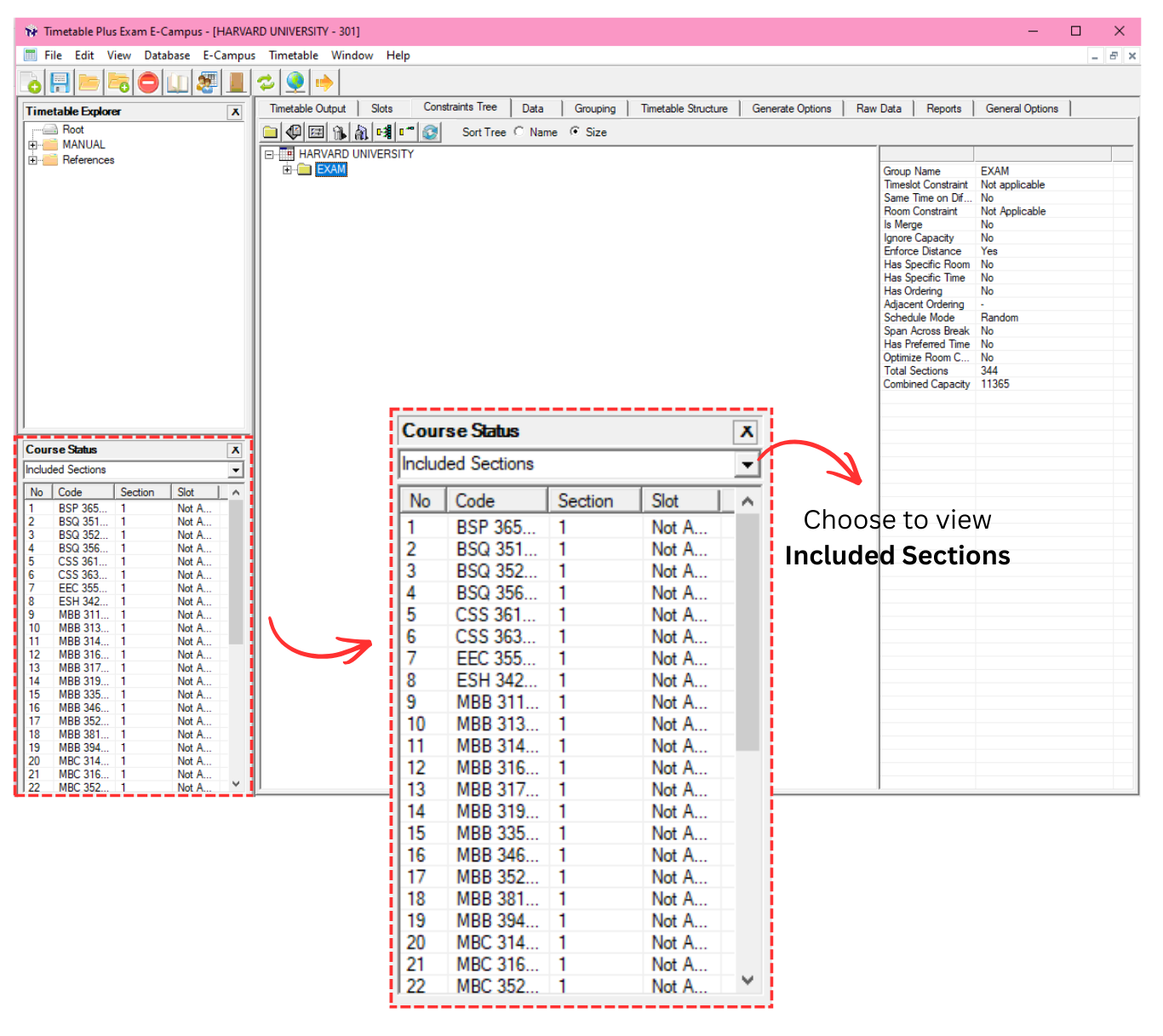Image resolution: width=1163 pixels, height=1036 pixels.
Task: Open the File menu
Action: [53, 55]
